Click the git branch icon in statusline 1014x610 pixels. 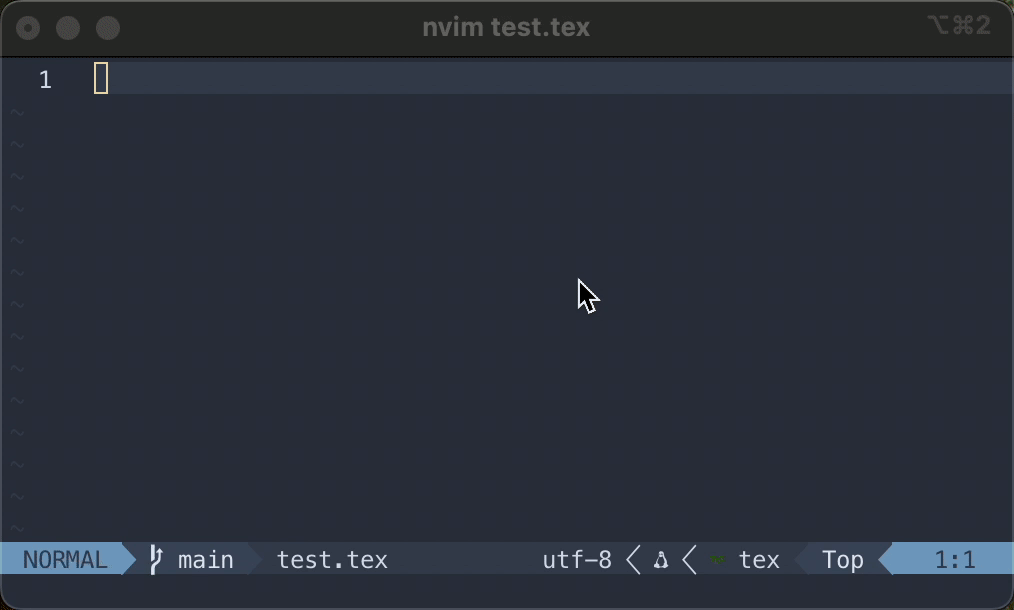tap(155, 559)
